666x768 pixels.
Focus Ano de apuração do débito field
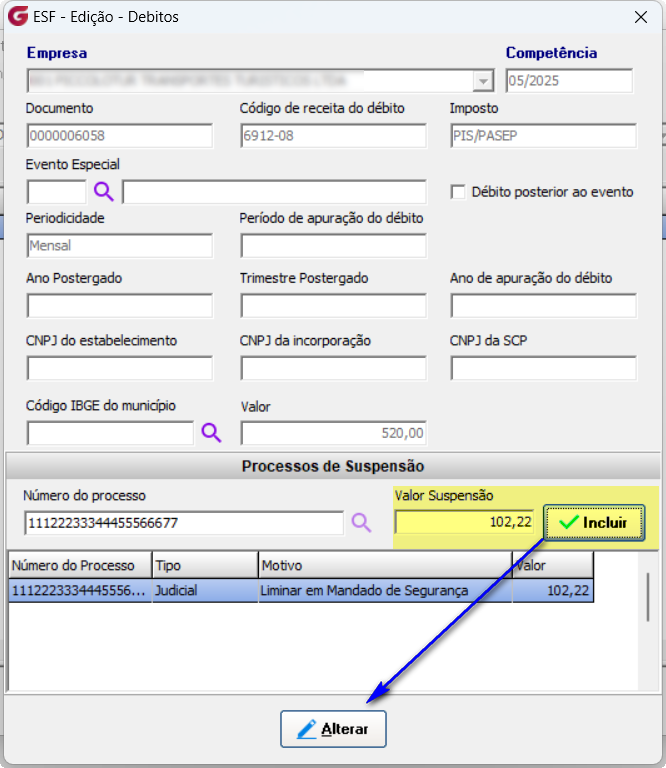point(544,306)
